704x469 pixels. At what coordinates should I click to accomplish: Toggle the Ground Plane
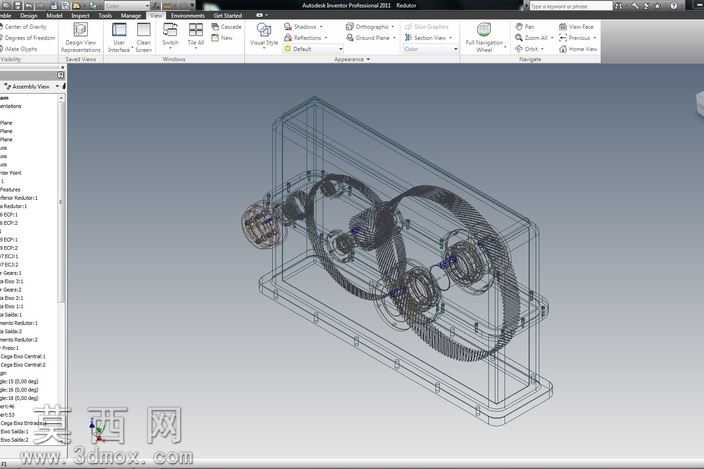tap(368, 38)
